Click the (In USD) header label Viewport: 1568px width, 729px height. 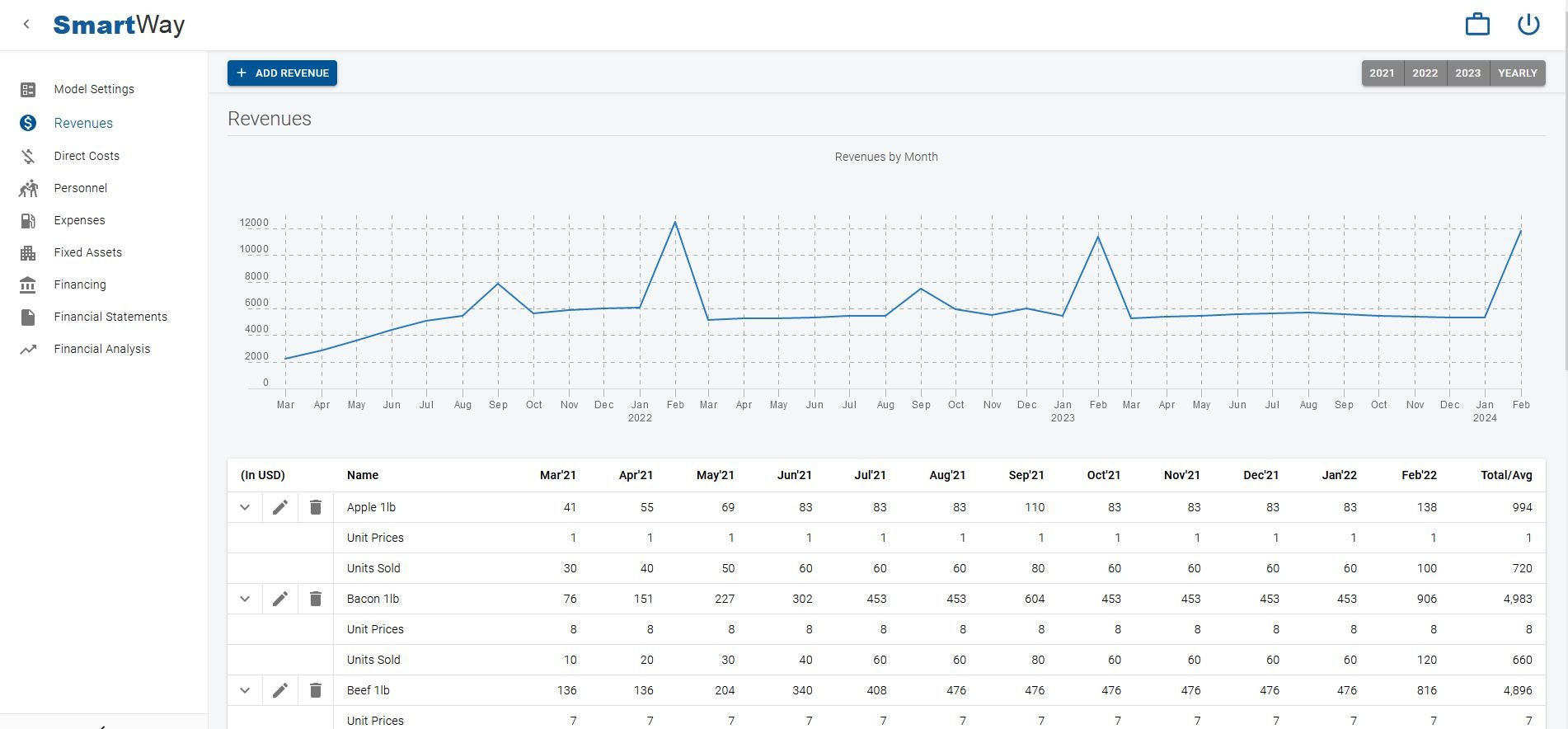pos(263,475)
